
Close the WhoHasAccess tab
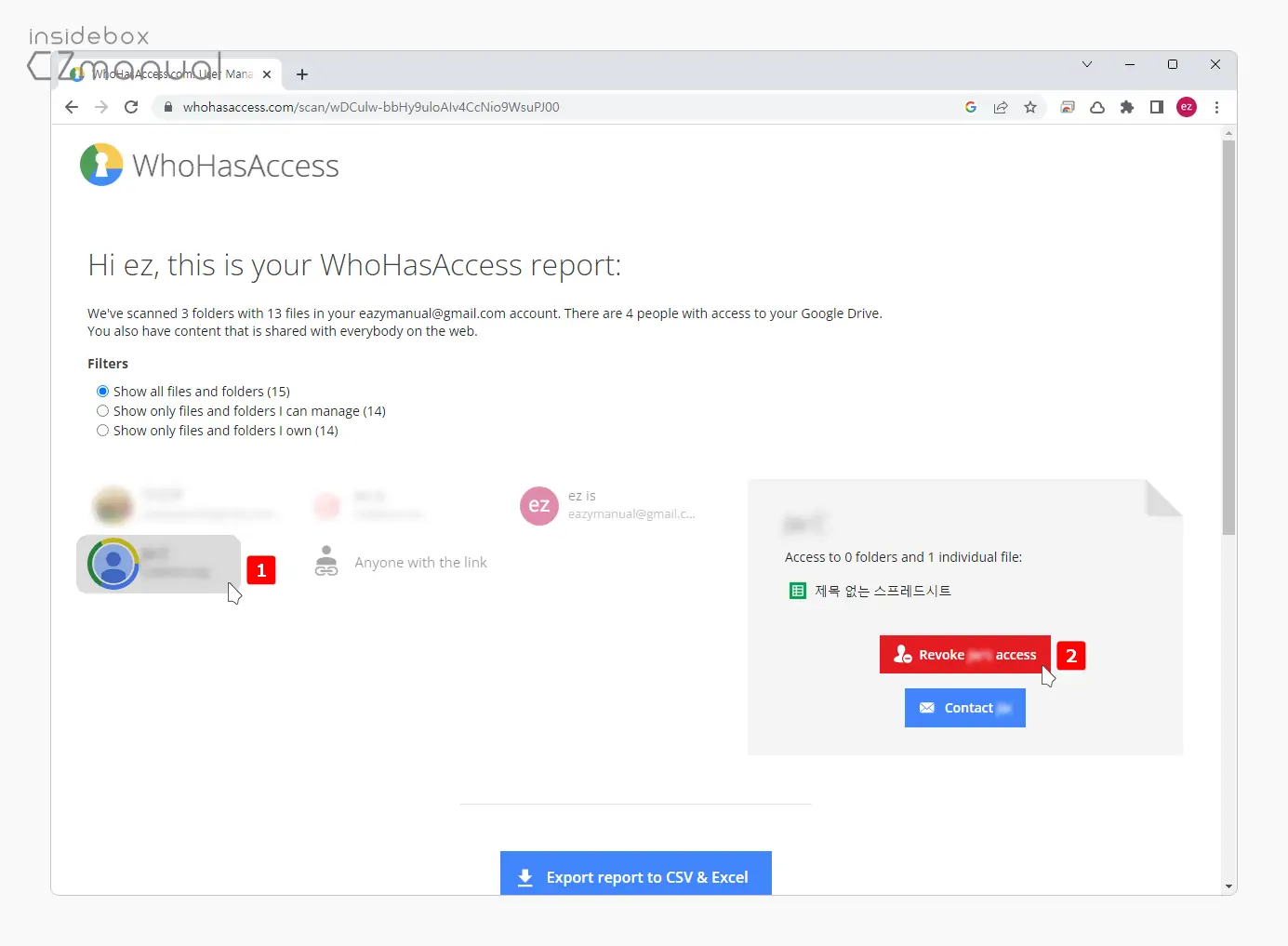[267, 74]
